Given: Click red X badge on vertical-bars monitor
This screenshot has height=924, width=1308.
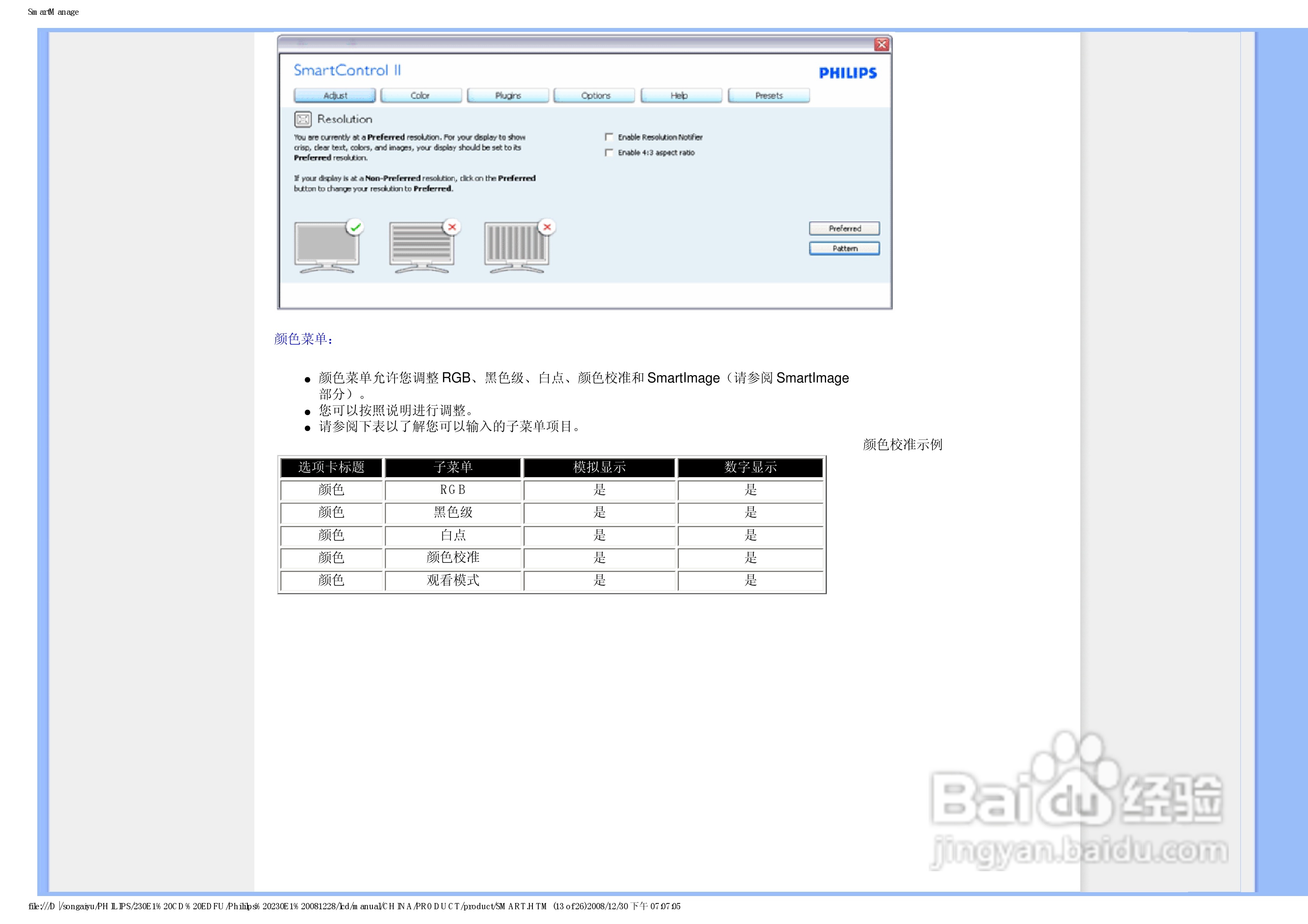Looking at the screenshot, I should tap(547, 227).
